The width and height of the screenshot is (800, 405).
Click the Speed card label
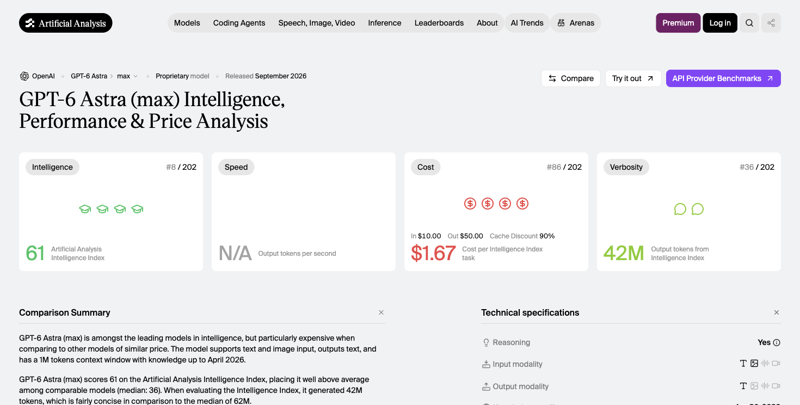(x=236, y=167)
